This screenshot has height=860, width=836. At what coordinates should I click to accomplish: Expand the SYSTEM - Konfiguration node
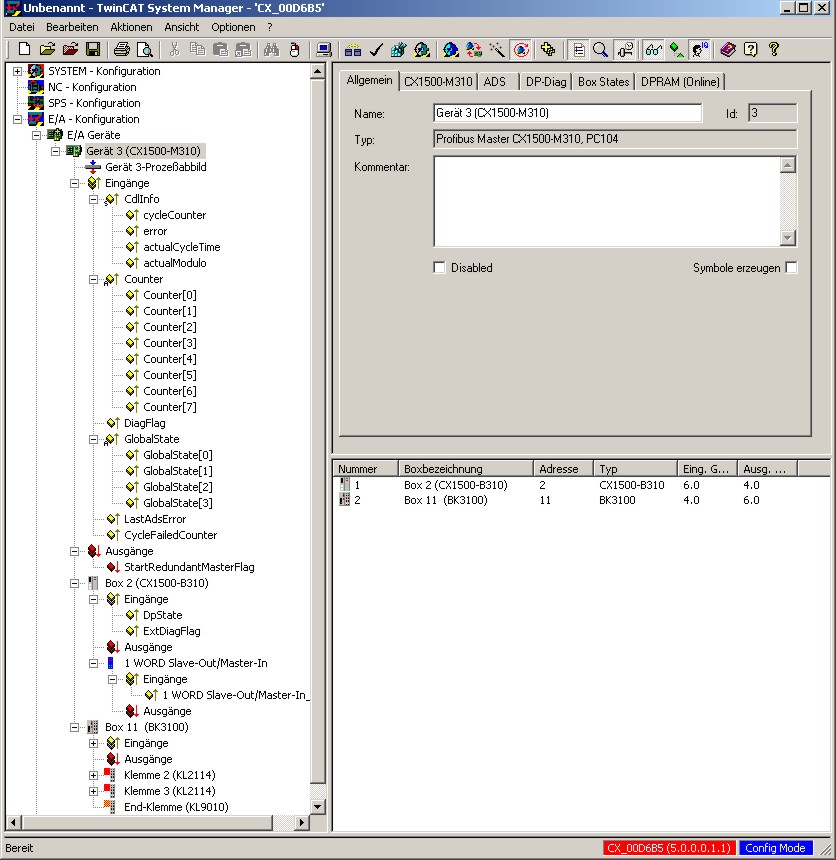(18, 71)
